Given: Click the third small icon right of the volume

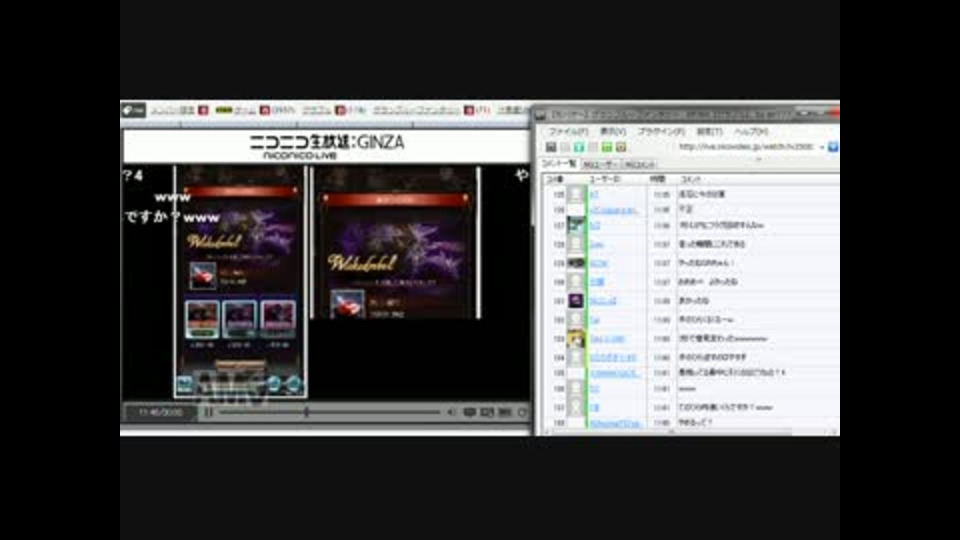Looking at the screenshot, I should pyautogui.click(x=504, y=413).
